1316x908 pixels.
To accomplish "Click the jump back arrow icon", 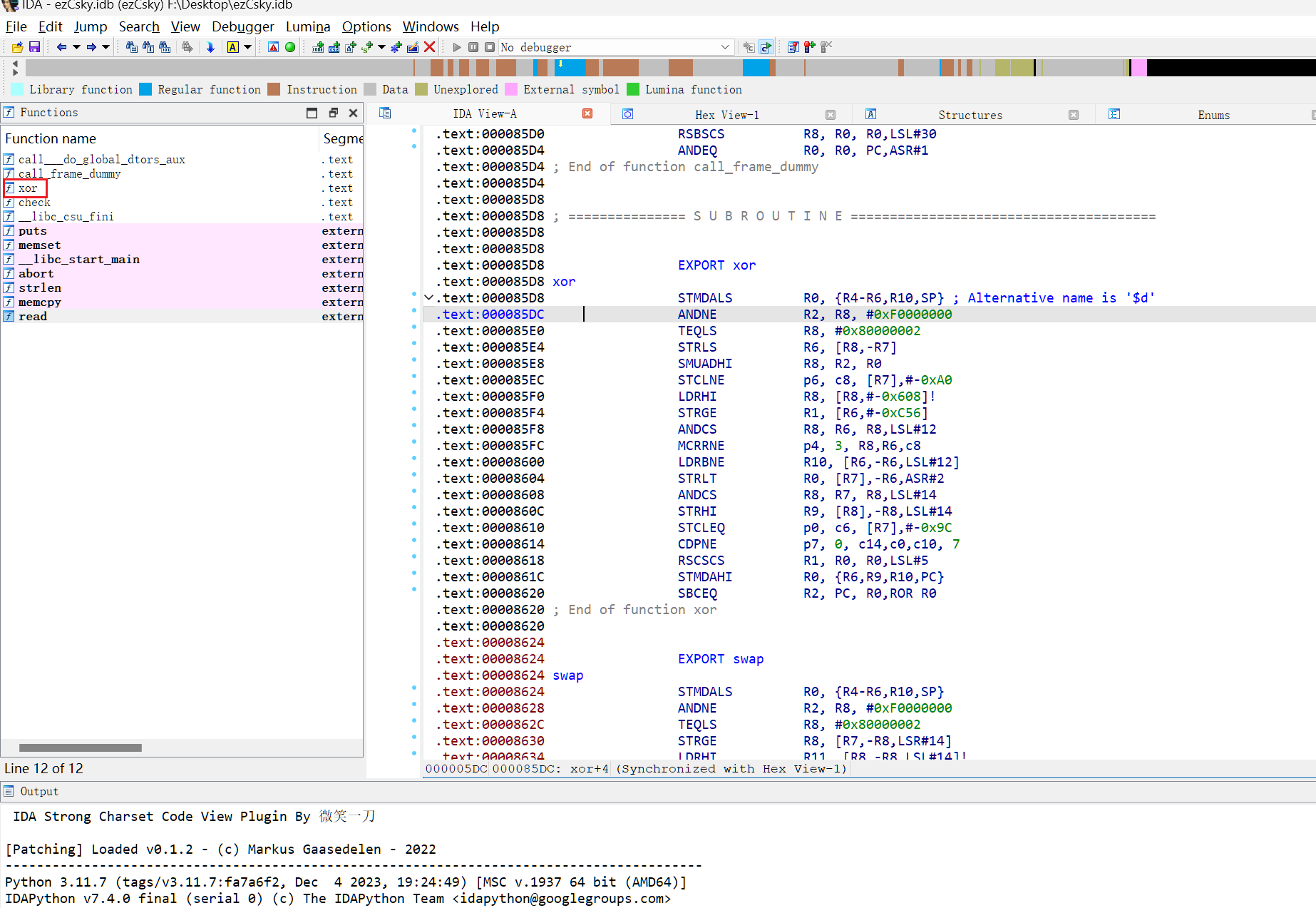I will pos(62,47).
